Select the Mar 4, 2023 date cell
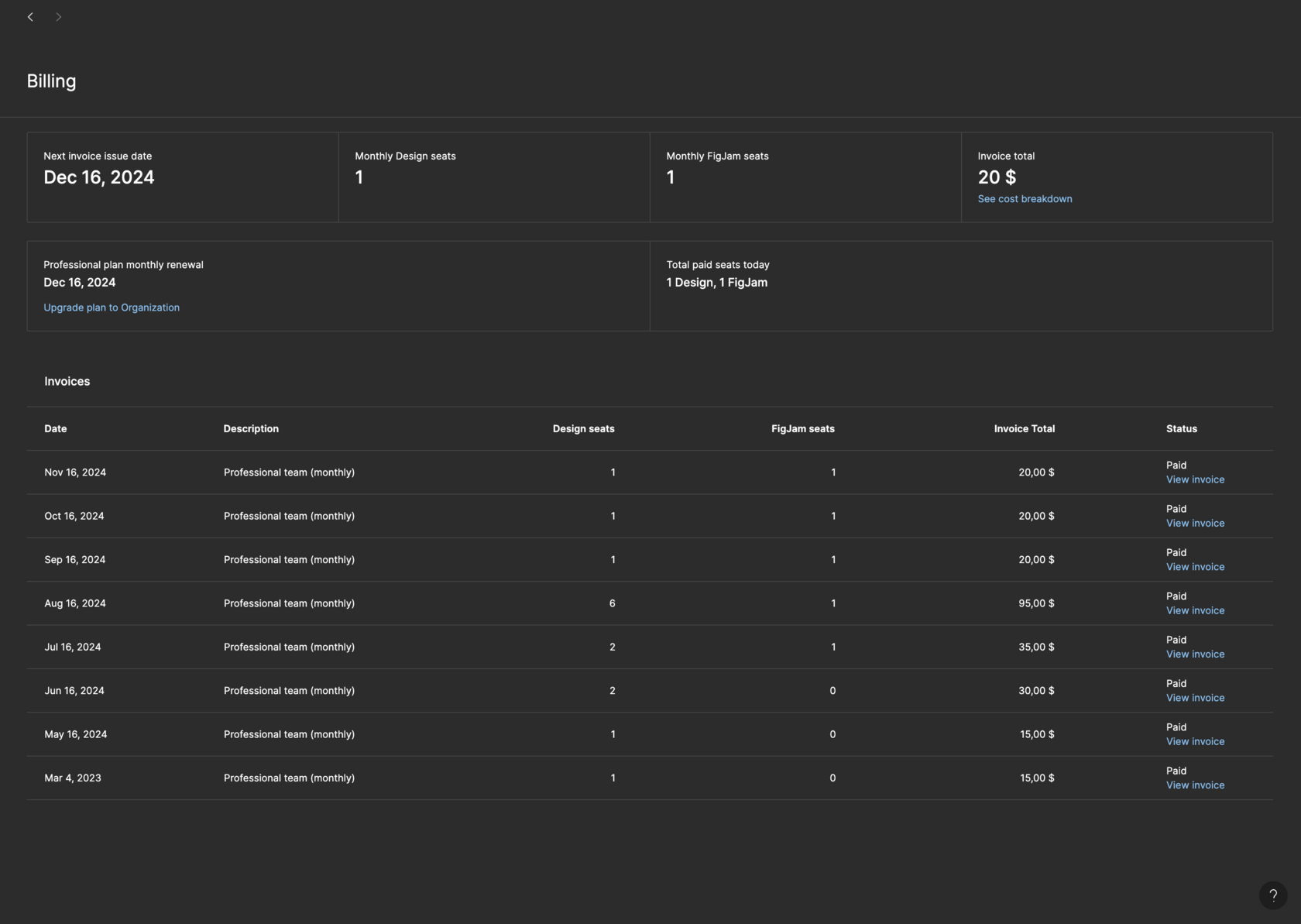 point(73,778)
